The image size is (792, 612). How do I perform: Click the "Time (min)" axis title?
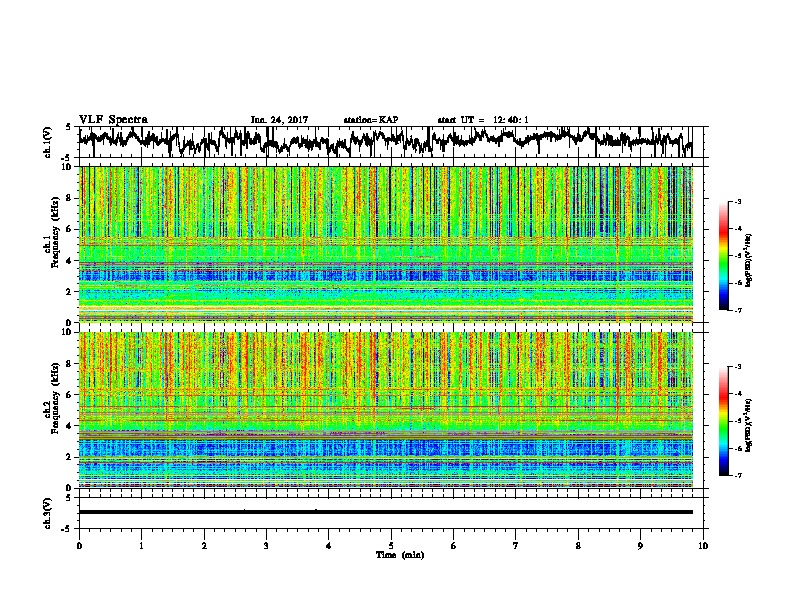click(x=400, y=555)
